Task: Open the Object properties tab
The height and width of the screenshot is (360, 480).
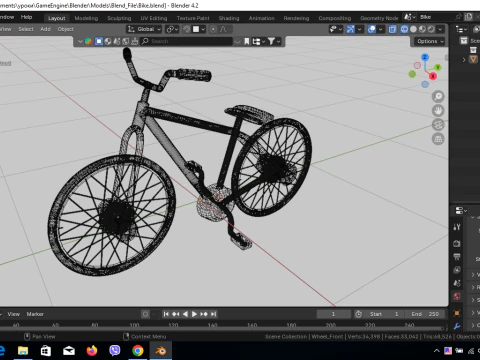Action: pos(457,313)
